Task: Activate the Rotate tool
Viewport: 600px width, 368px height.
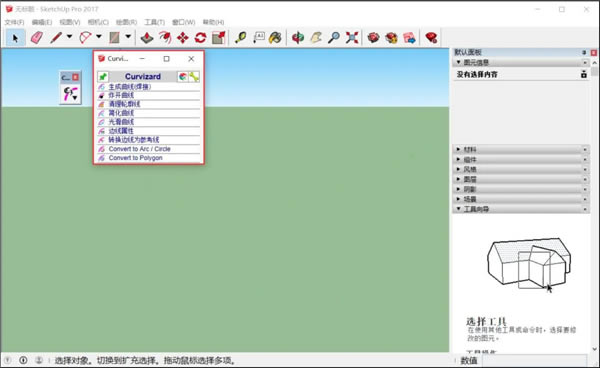Action: tap(200, 37)
